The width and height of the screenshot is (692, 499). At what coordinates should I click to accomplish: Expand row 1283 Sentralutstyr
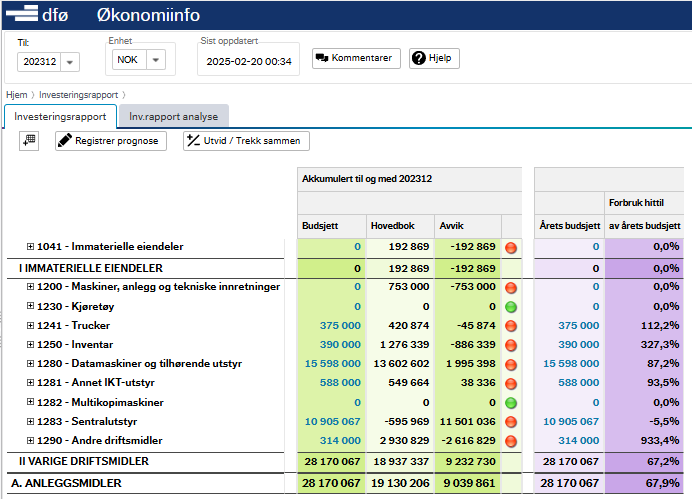point(30,421)
